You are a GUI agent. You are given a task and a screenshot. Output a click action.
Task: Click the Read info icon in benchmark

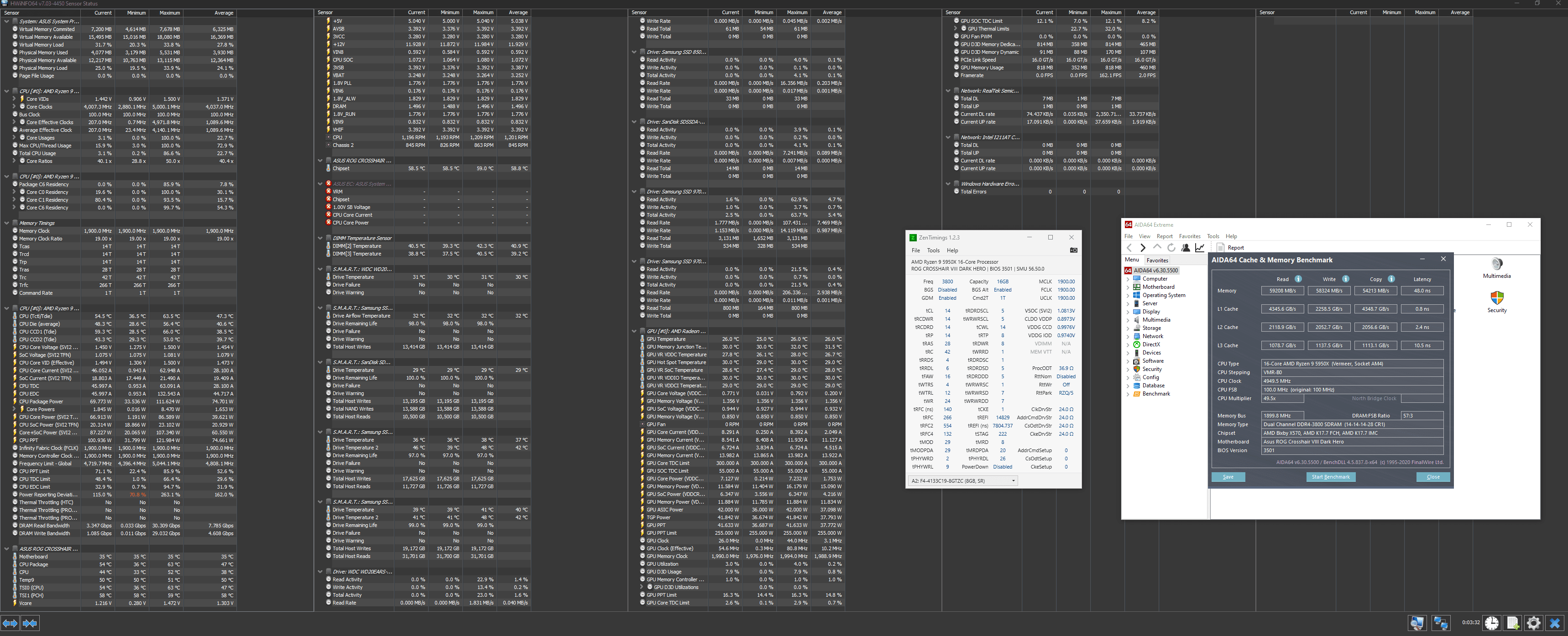click(x=1298, y=279)
